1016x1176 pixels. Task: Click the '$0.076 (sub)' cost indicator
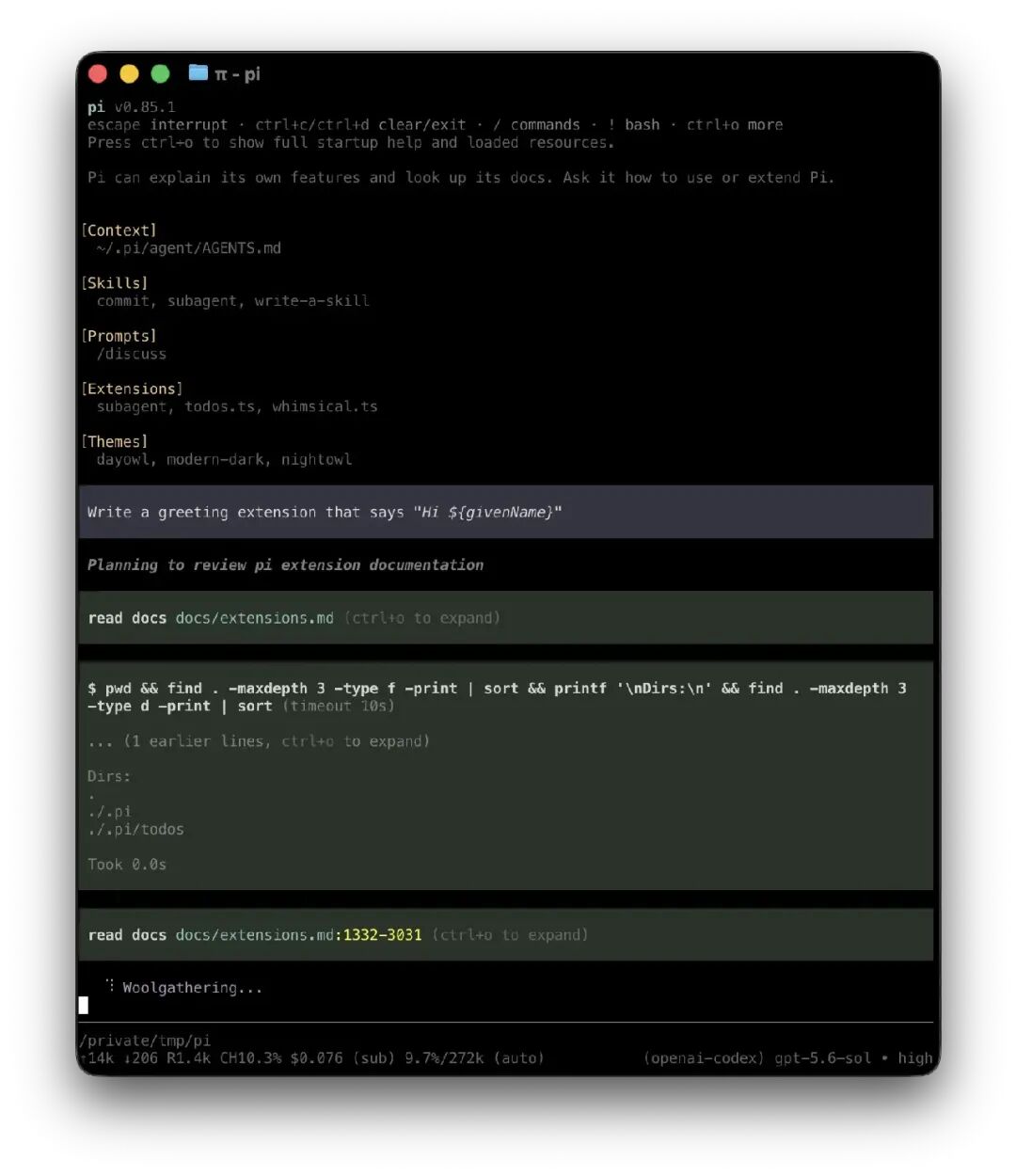341,1058
